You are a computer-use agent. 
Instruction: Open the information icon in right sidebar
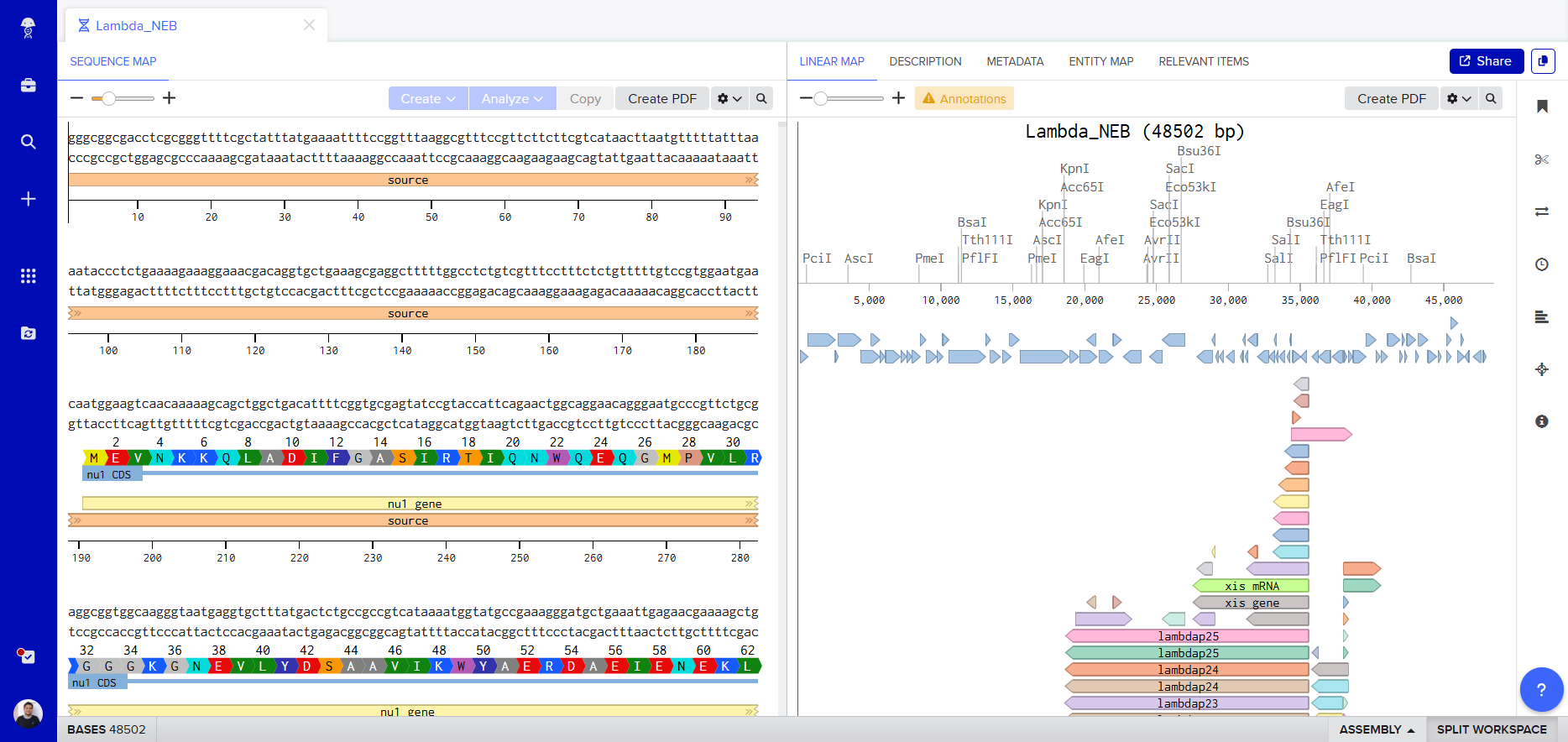pos(1541,421)
